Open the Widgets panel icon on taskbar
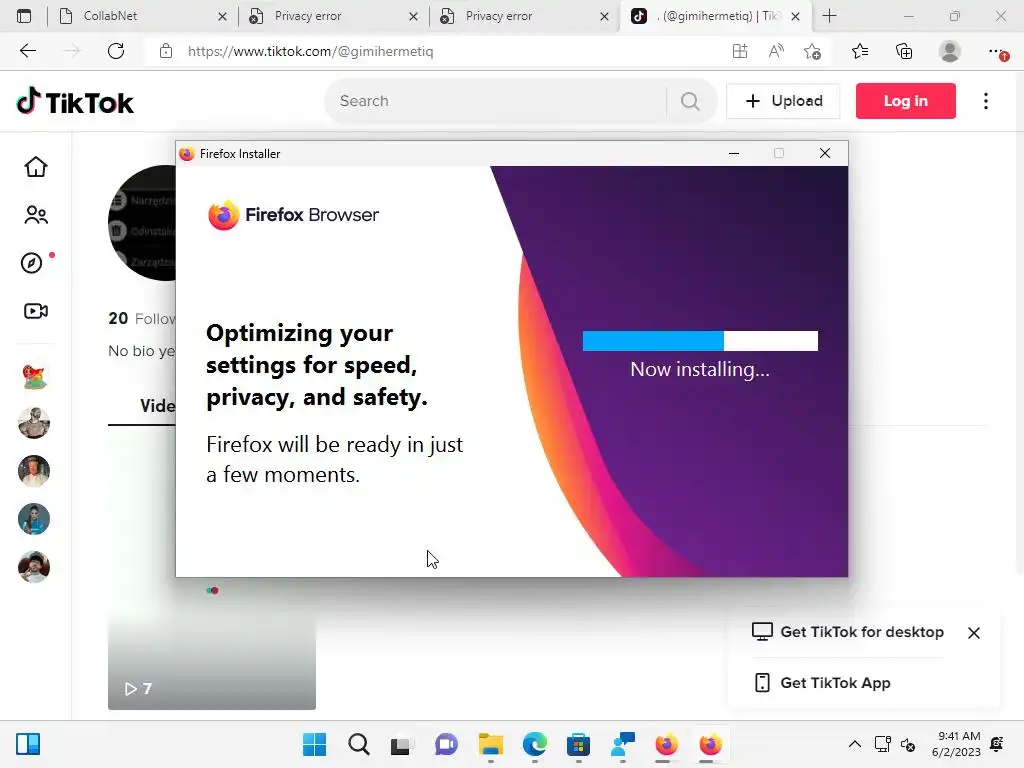Screen dimensions: 1024x768 coord(28,744)
